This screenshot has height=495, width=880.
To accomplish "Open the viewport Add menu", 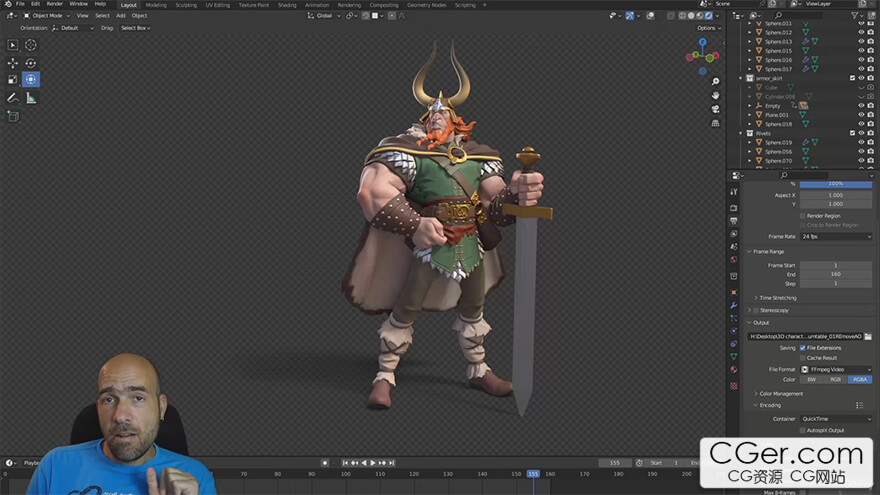I will pos(121,16).
